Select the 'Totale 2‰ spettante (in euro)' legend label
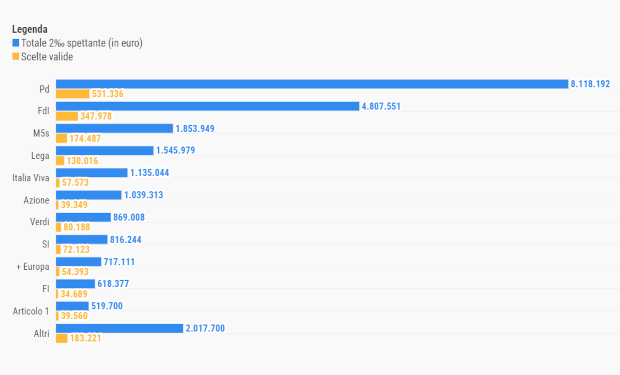Viewport: 620px width, 375px height. [x=82, y=43]
